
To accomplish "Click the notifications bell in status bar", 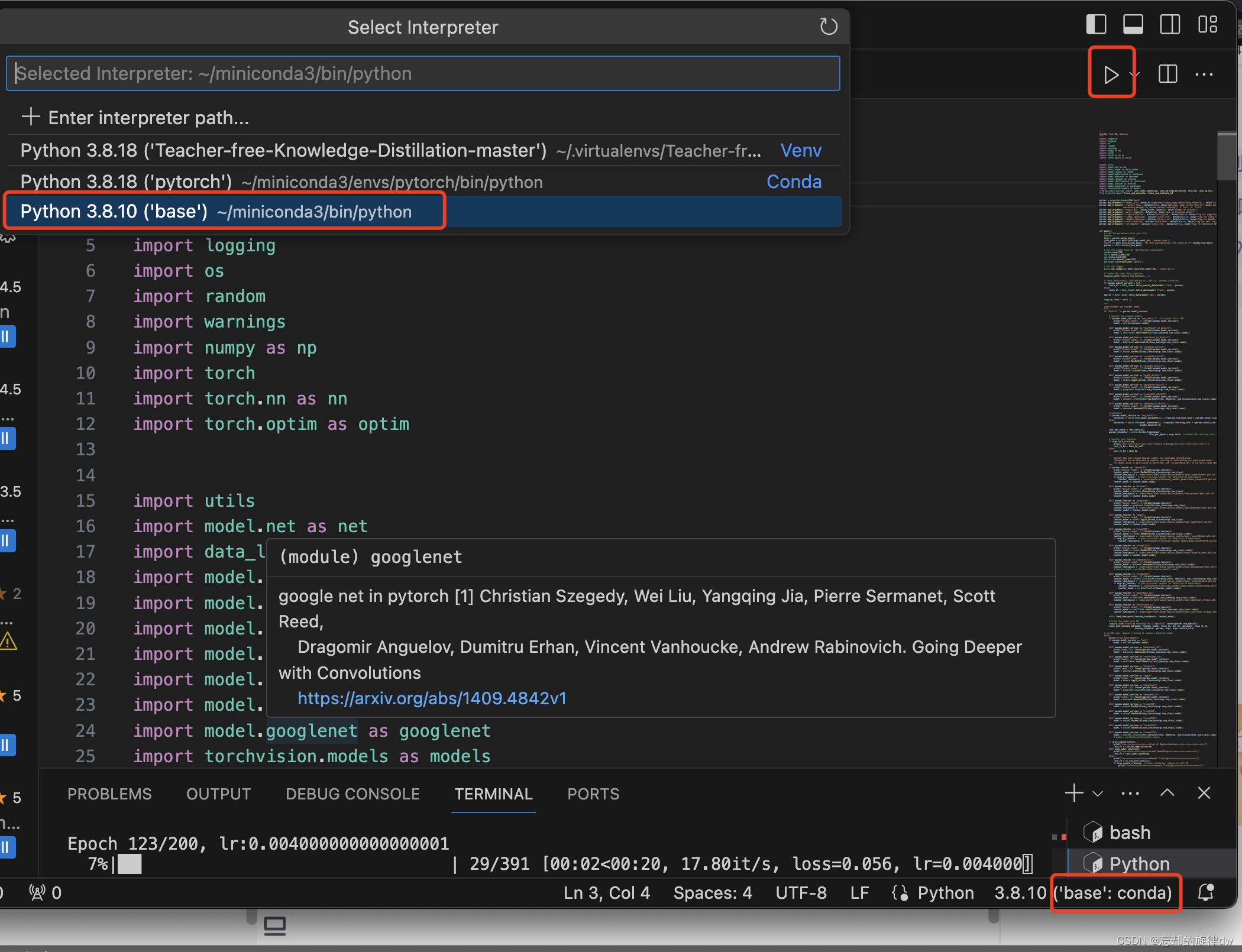I will pyautogui.click(x=1206, y=892).
